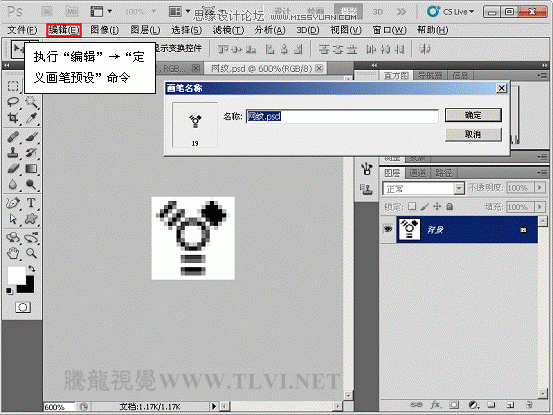The height and width of the screenshot is (415, 553).
Task: Add a layer mask
Action: click(454, 405)
